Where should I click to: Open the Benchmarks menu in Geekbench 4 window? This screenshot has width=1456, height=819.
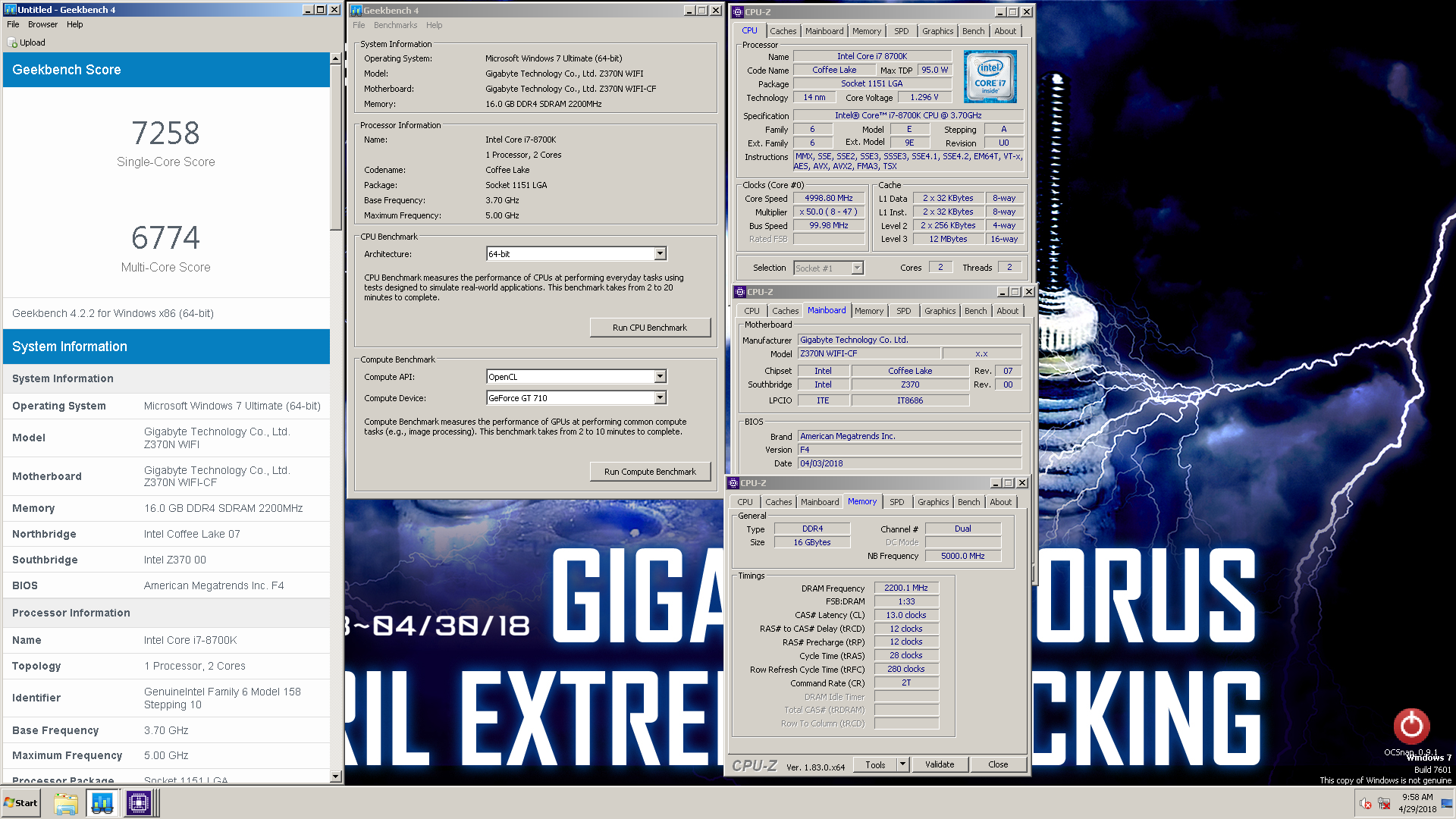[395, 25]
